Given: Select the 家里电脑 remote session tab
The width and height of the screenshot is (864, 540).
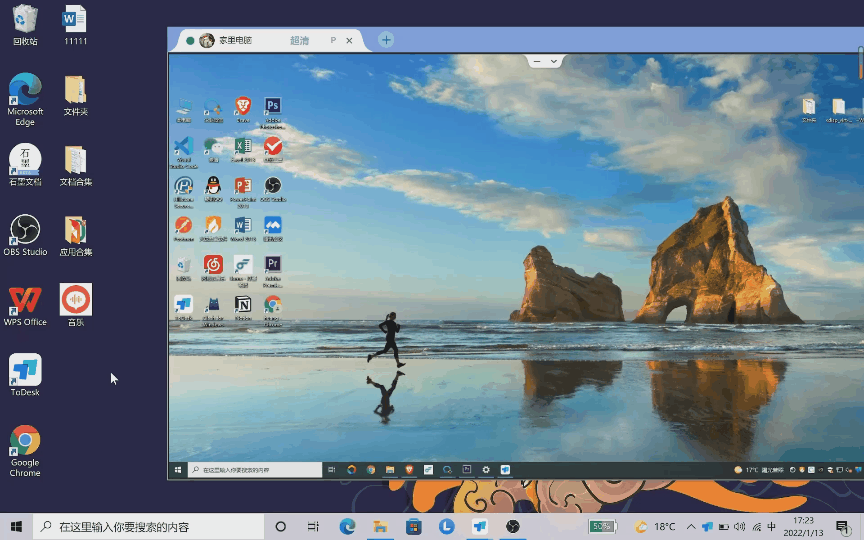Looking at the screenshot, I should click(235, 40).
